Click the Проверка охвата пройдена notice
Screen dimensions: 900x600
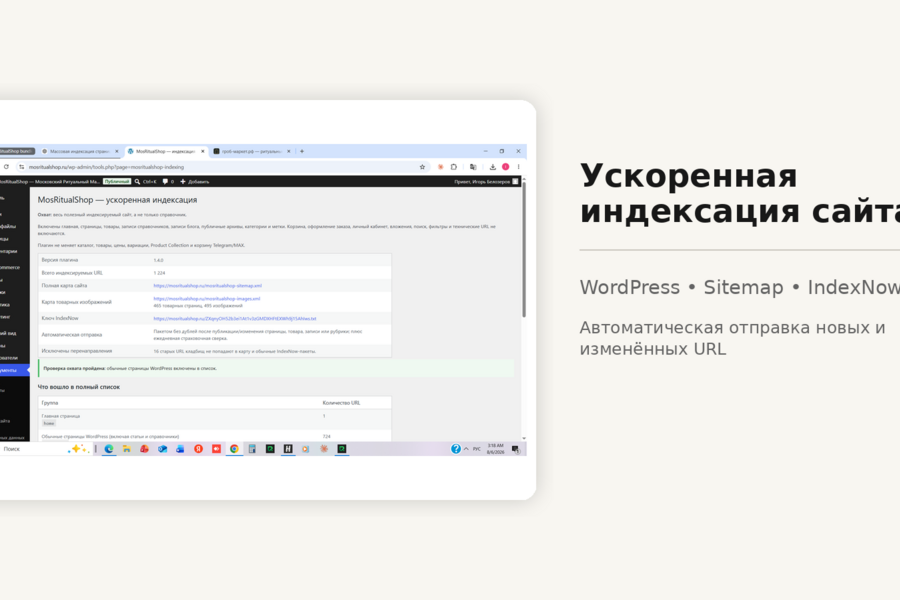276,368
